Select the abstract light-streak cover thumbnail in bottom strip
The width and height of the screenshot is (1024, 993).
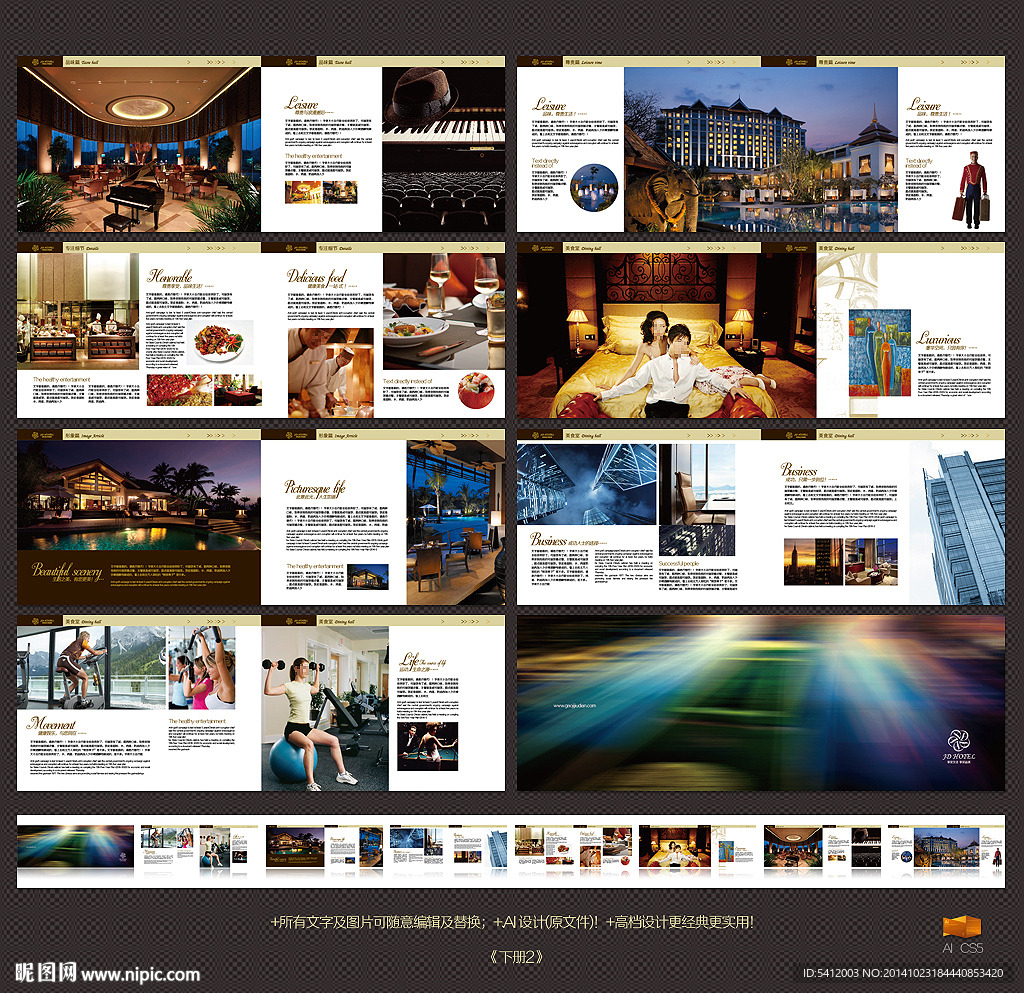tap(76, 846)
